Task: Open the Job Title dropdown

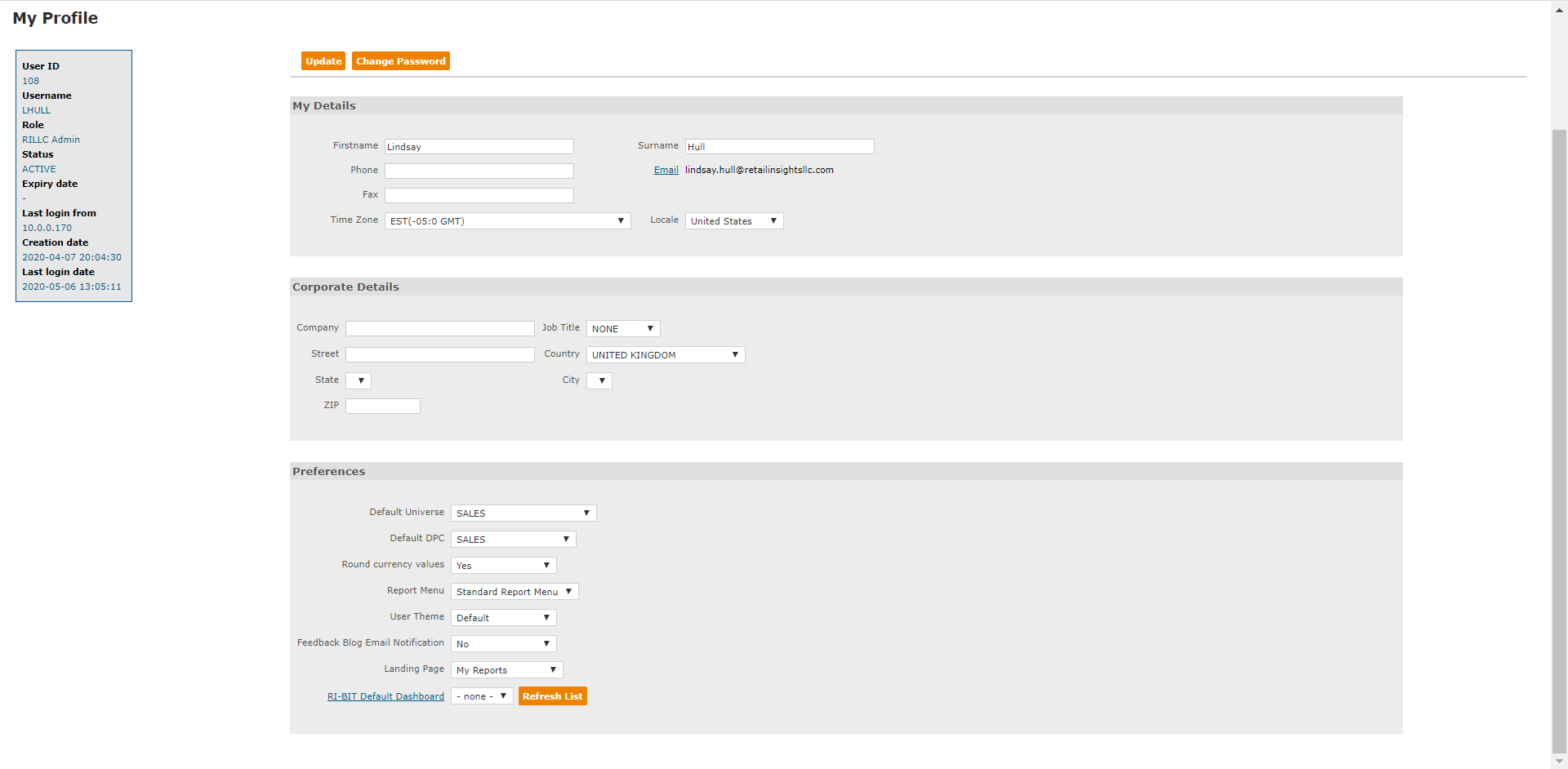Action: pyautogui.click(x=623, y=329)
